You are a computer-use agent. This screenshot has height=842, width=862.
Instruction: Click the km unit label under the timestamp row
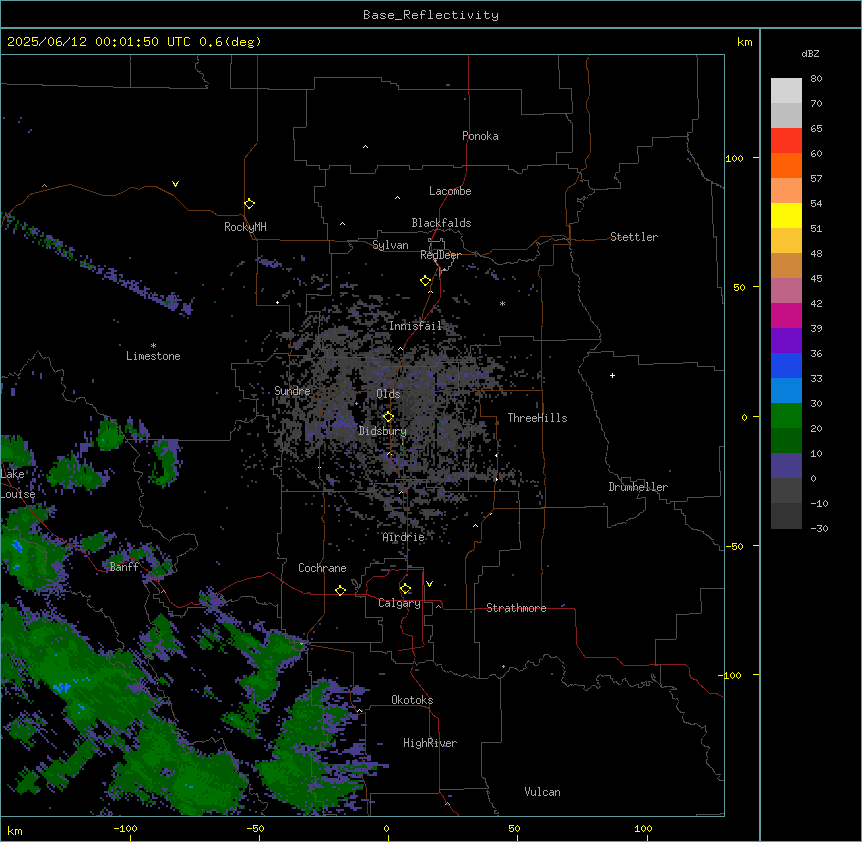(x=745, y=42)
